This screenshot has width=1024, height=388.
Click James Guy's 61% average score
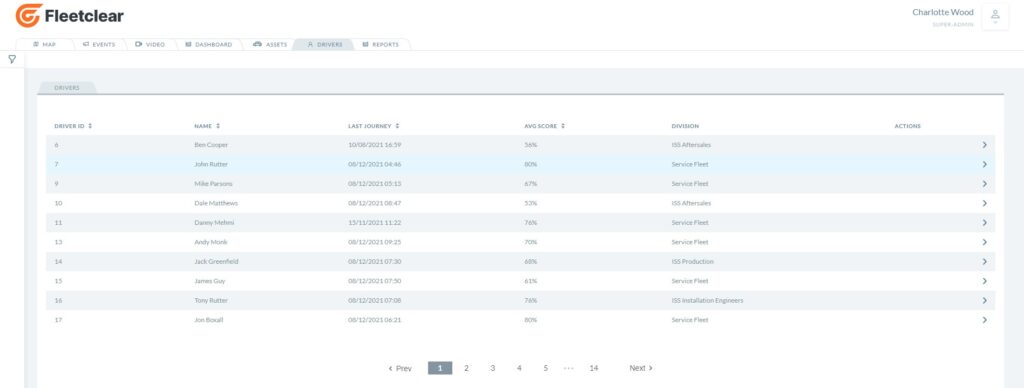click(x=530, y=282)
